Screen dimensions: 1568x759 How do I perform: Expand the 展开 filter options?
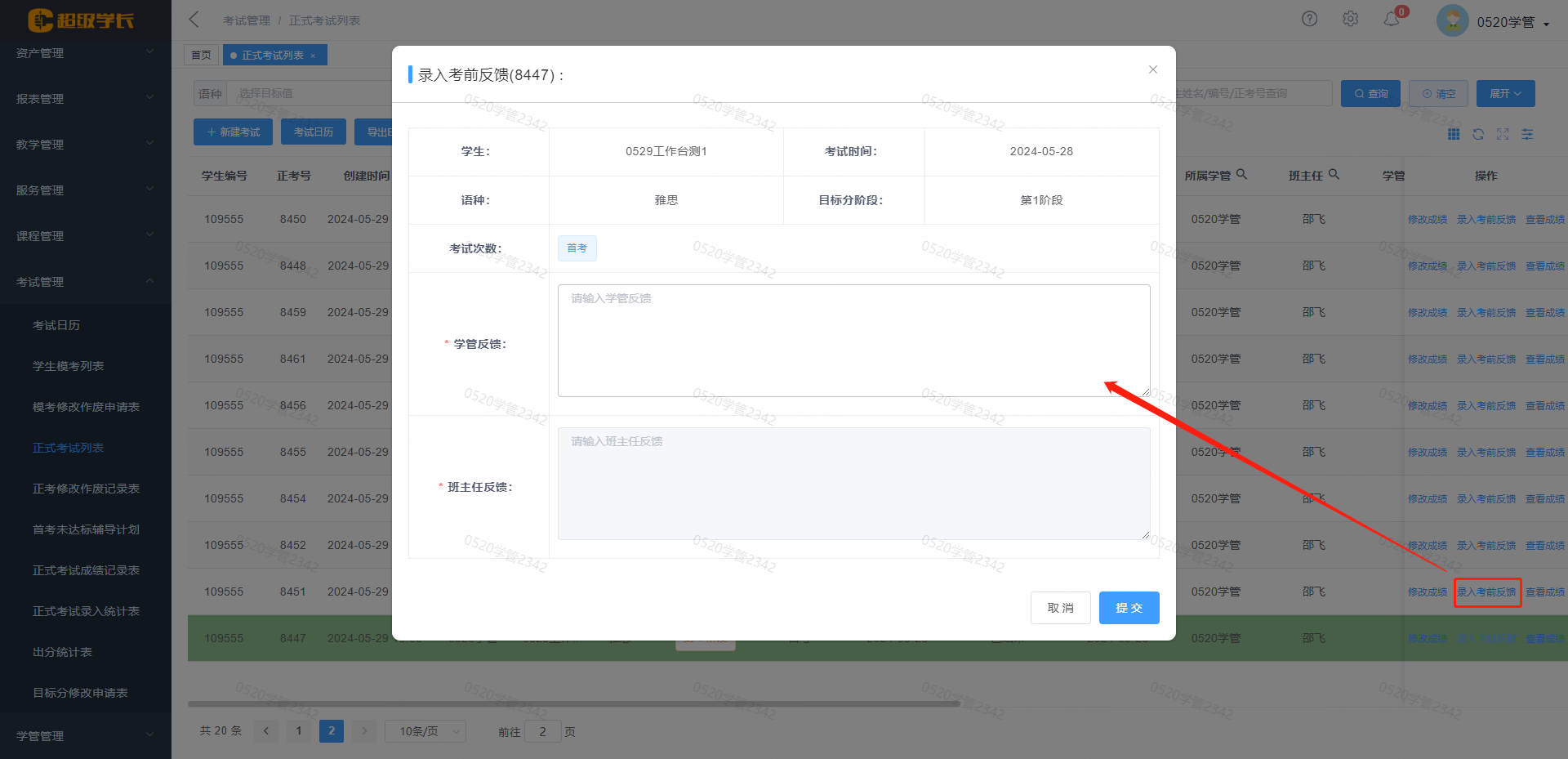coord(1505,94)
